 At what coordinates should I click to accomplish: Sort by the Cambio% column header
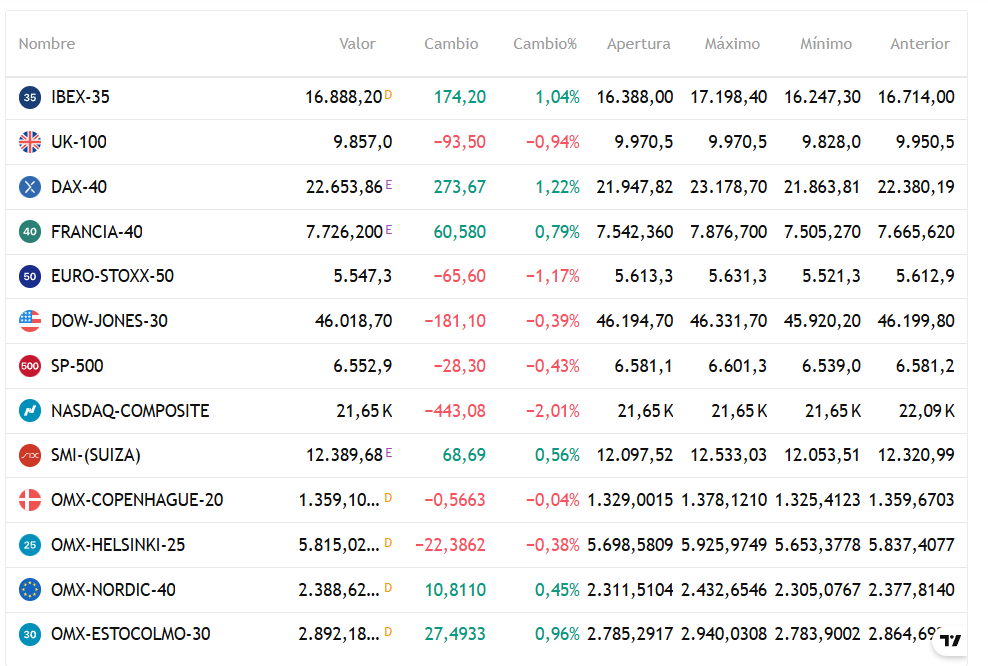point(545,44)
